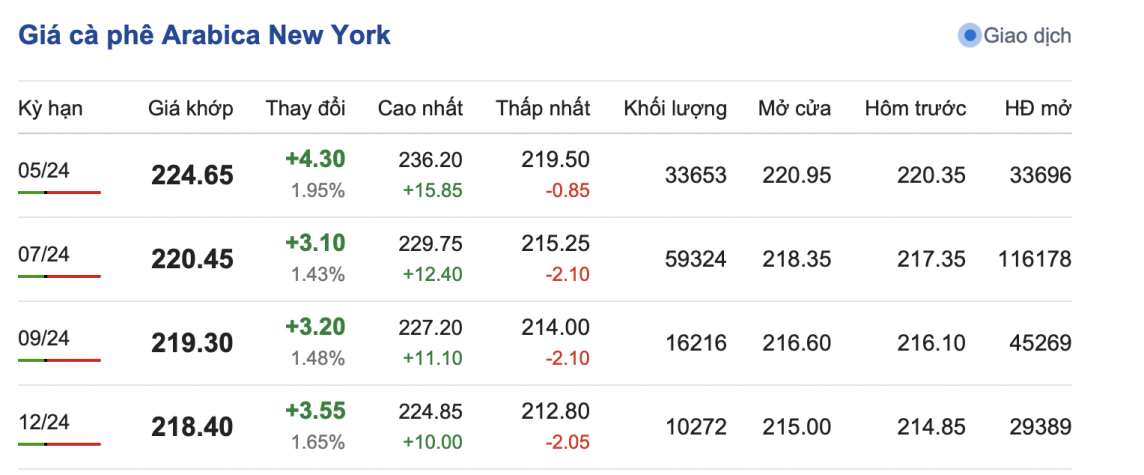Click the HĐ mở column header

click(1037, 108)
